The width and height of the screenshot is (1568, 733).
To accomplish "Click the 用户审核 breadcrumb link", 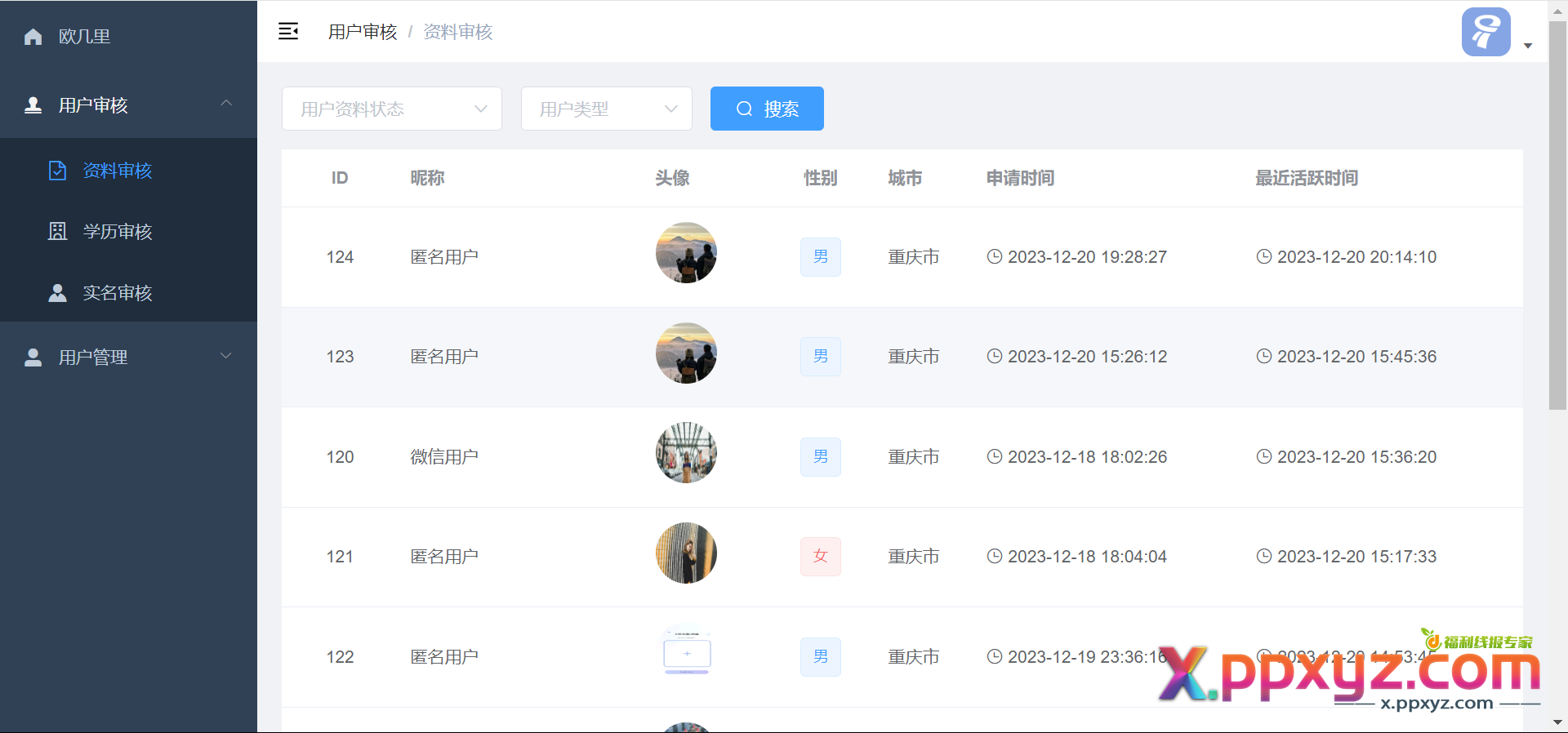I will coord(363,32).
